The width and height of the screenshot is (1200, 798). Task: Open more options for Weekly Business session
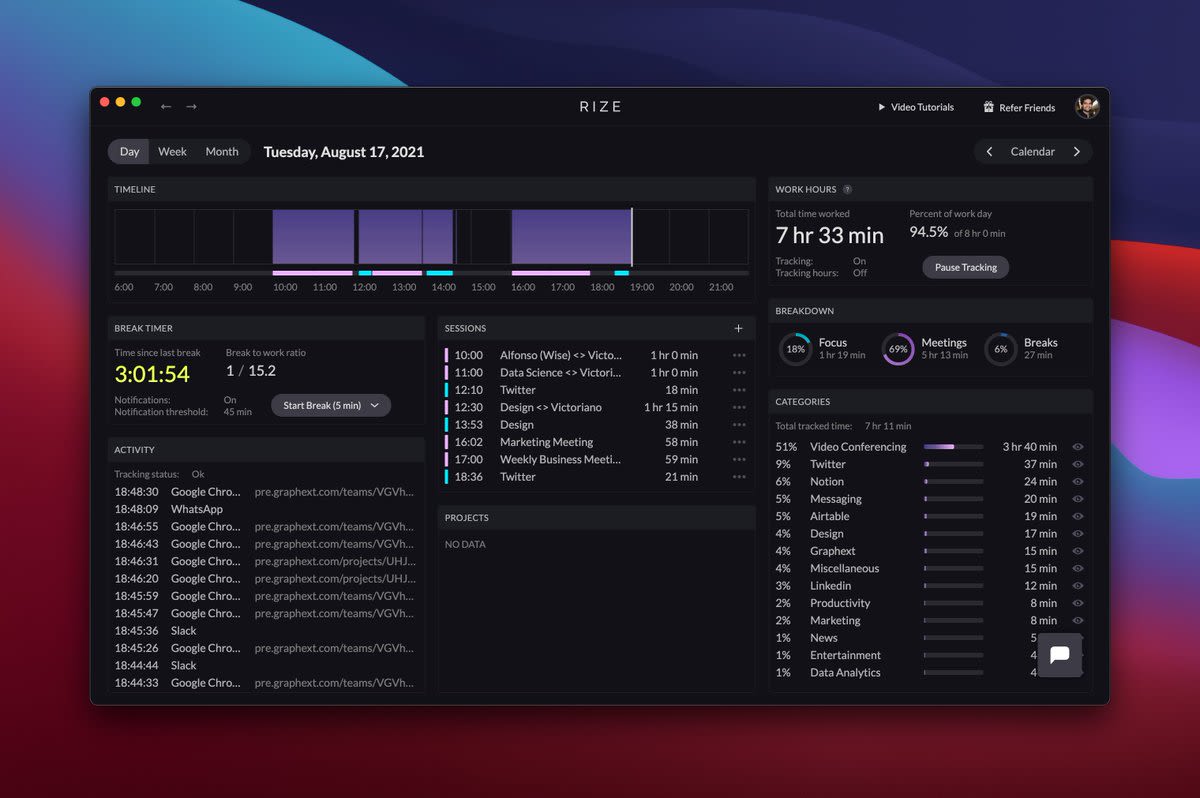pyautogui.click(x=739, y=460)
